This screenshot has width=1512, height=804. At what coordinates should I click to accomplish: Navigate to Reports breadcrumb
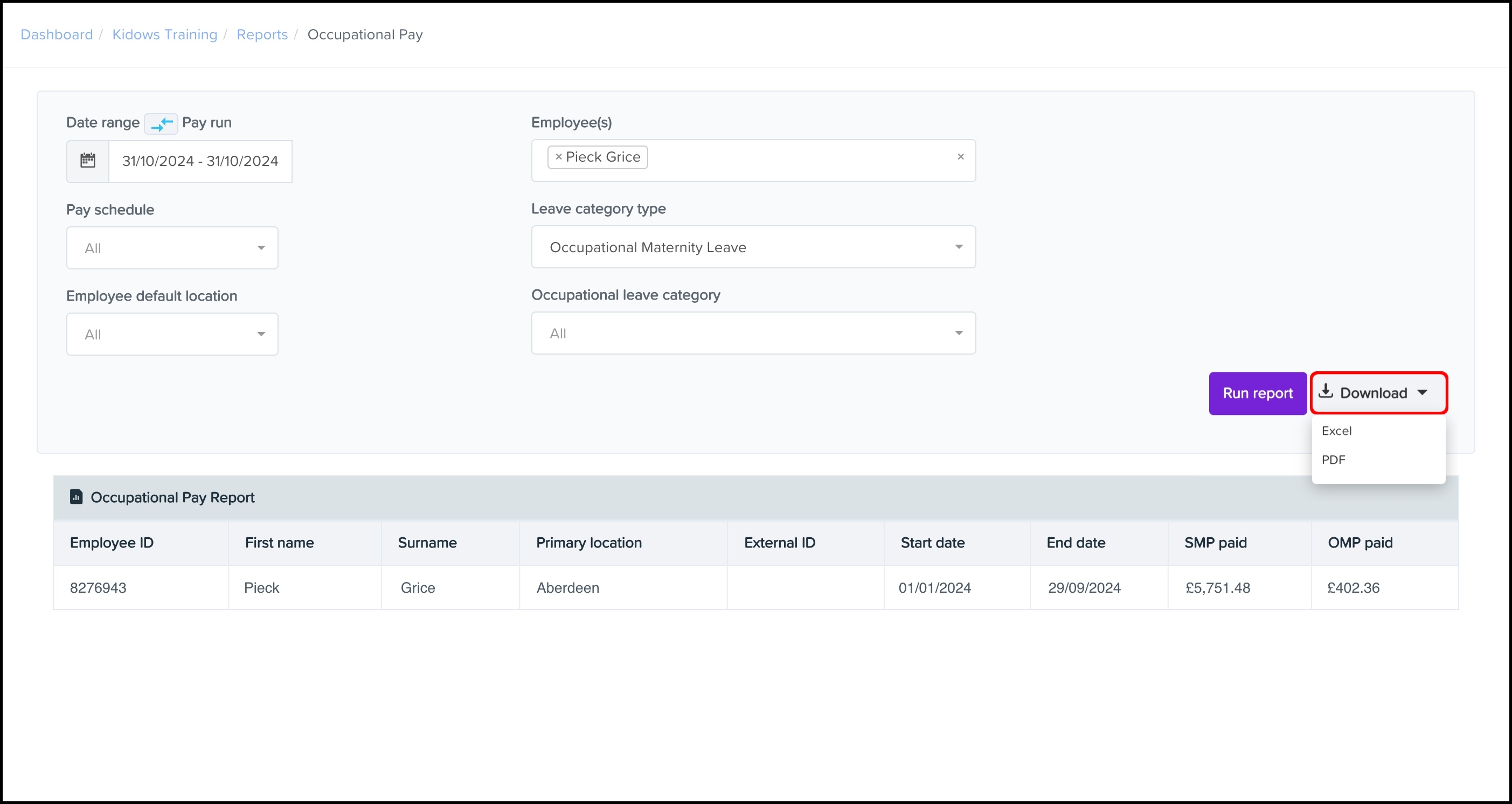(x=262, y=34)
